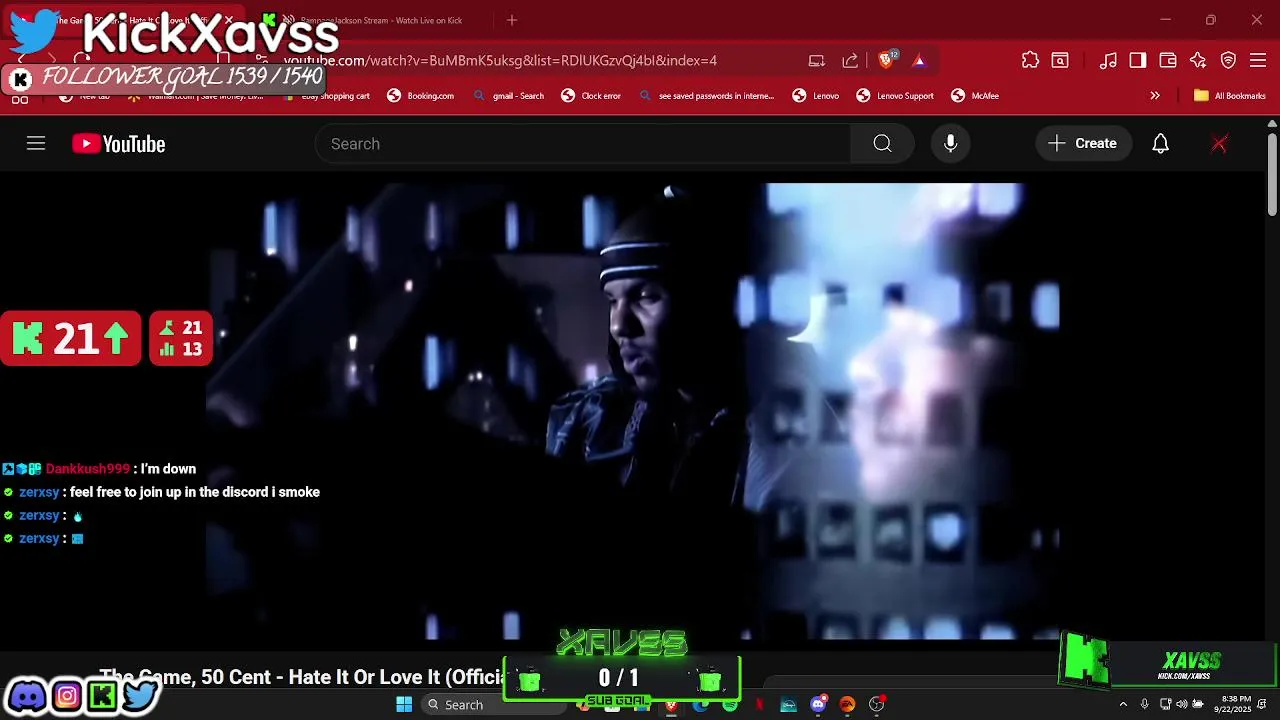Show hidden system tray icons
This screenshot has width=1280, height=720.
coord(1123,705)
